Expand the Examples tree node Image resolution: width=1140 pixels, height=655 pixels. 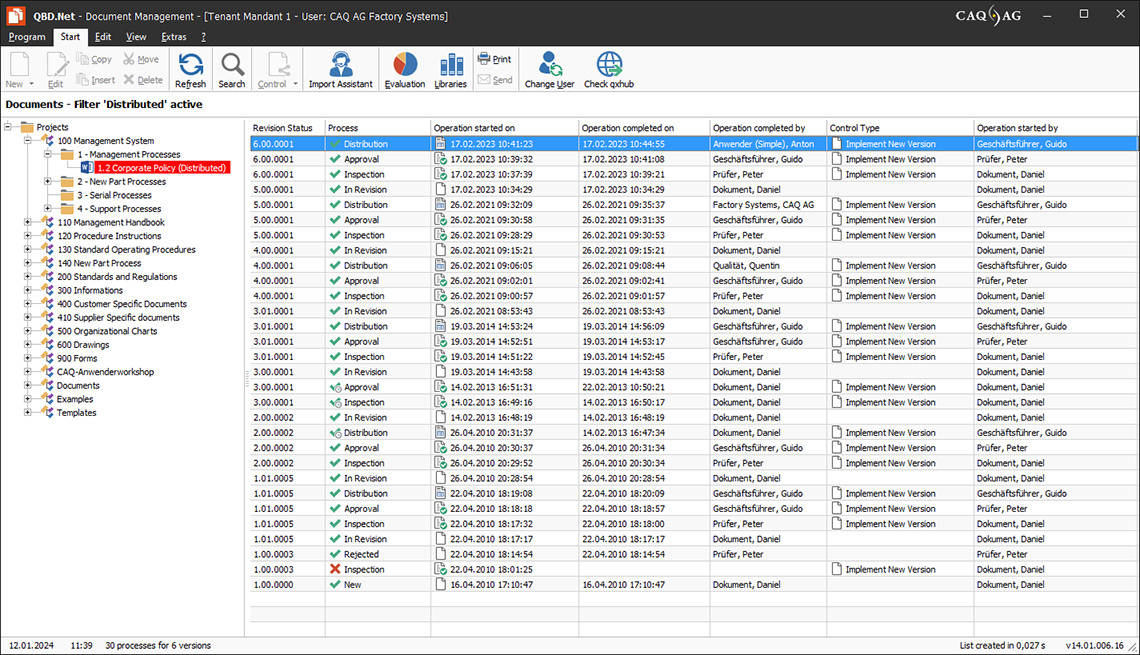pos(28,398)
